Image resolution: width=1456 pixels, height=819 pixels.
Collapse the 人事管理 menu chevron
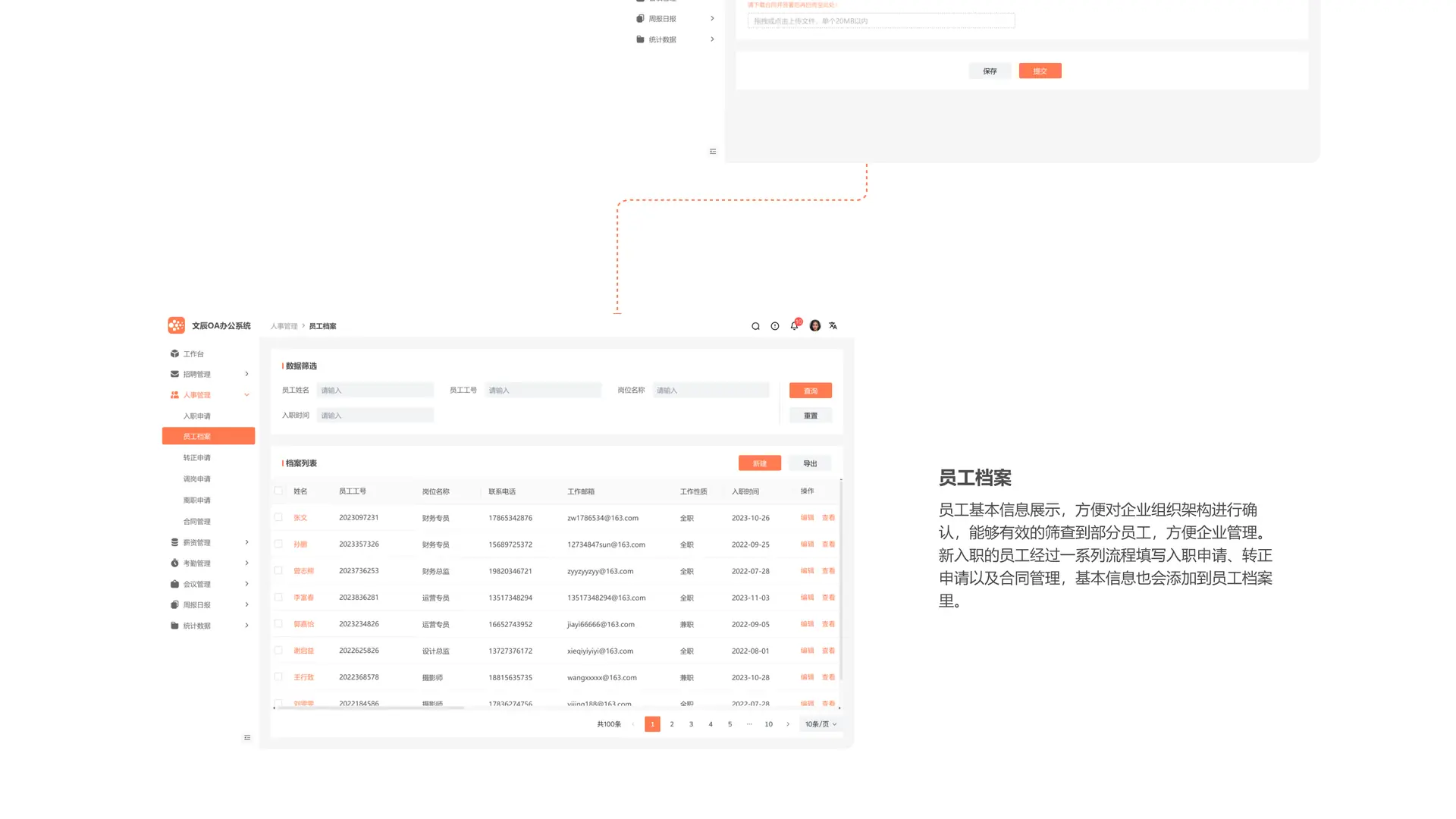[246, 394]
